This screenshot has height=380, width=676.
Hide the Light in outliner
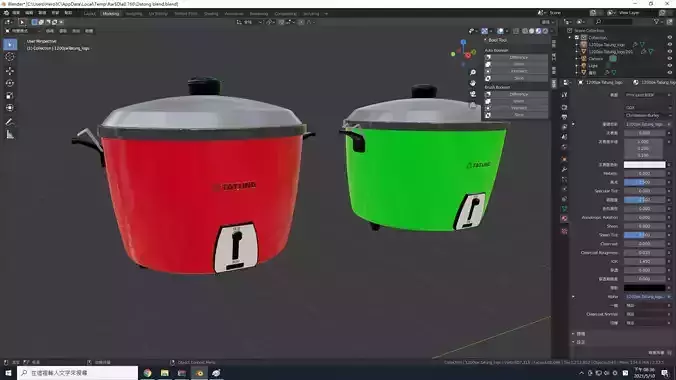point(670,66)
